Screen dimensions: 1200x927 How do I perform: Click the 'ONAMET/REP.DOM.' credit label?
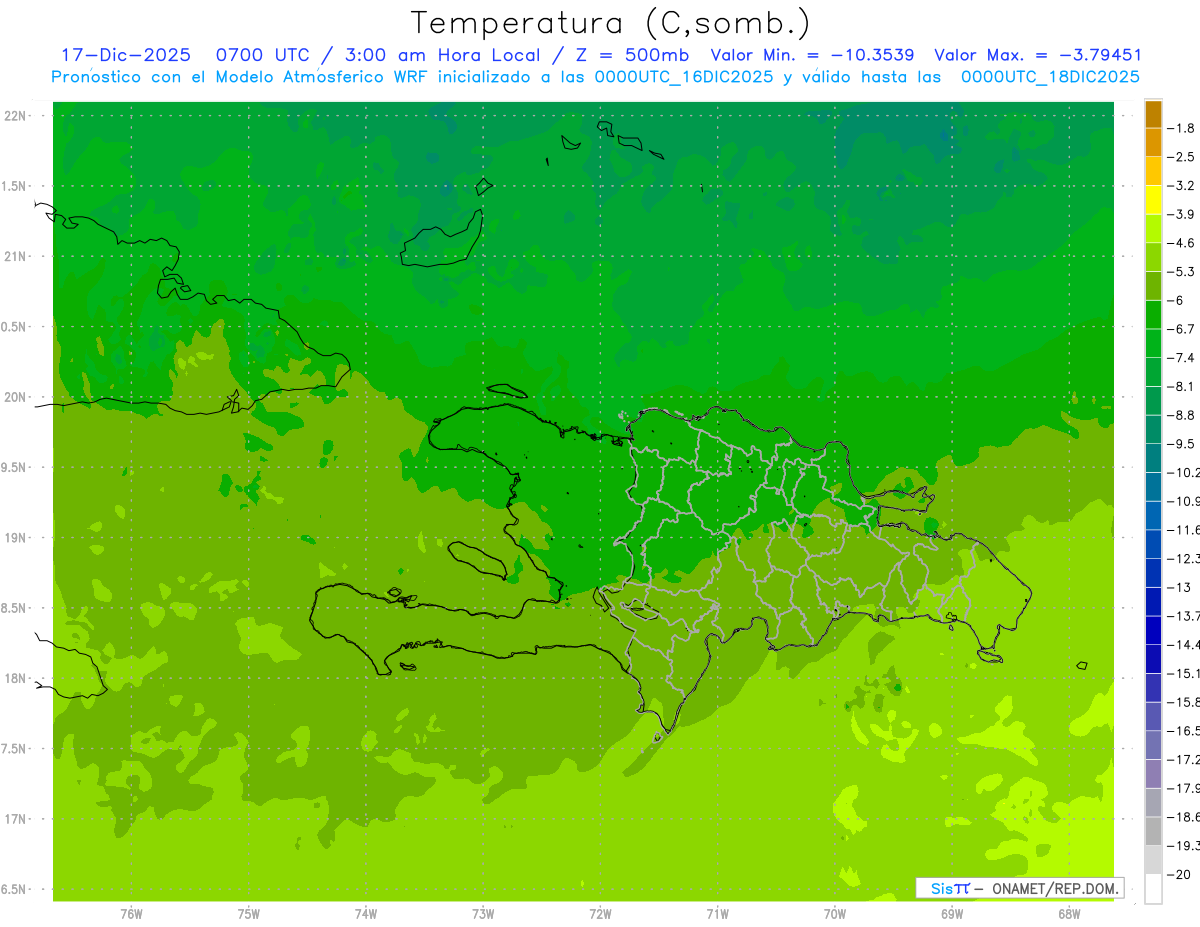tap(1055, 888)
